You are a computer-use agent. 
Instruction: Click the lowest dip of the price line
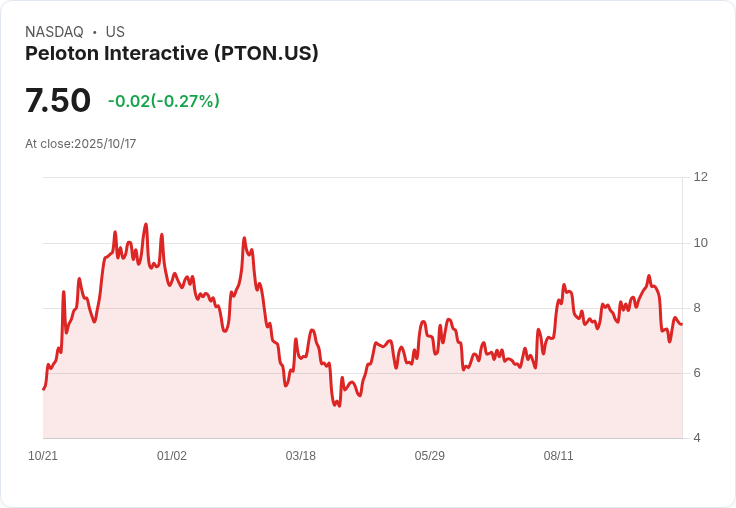(339, 406)
